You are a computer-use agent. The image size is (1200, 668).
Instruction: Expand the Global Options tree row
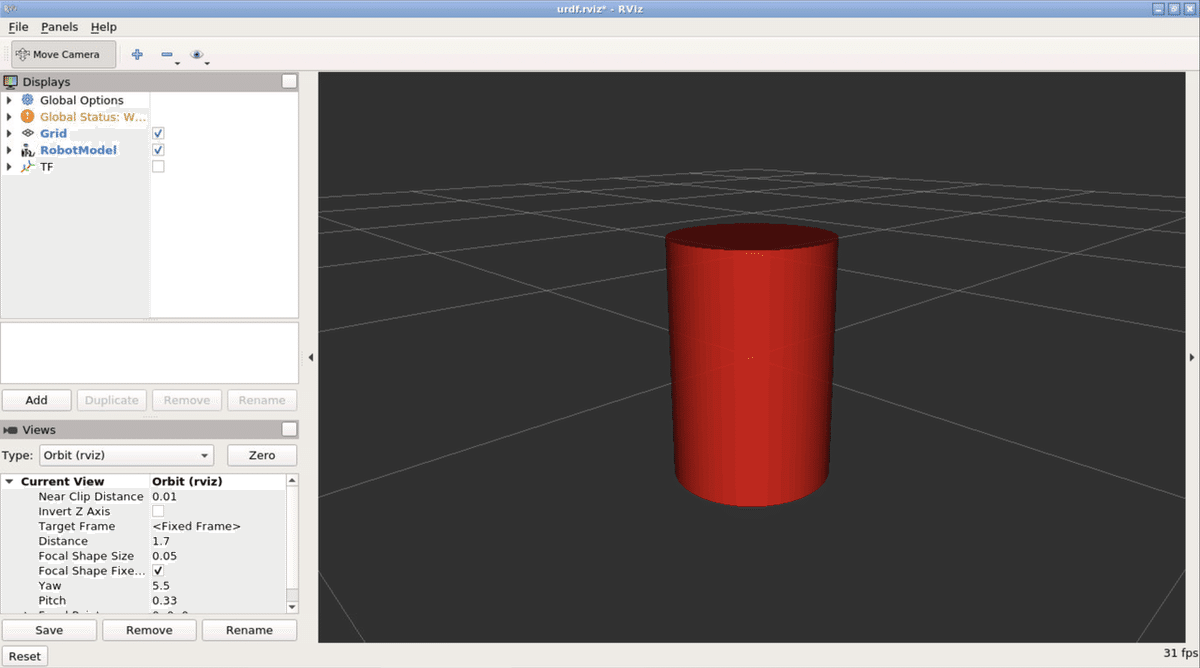point(9,100)
